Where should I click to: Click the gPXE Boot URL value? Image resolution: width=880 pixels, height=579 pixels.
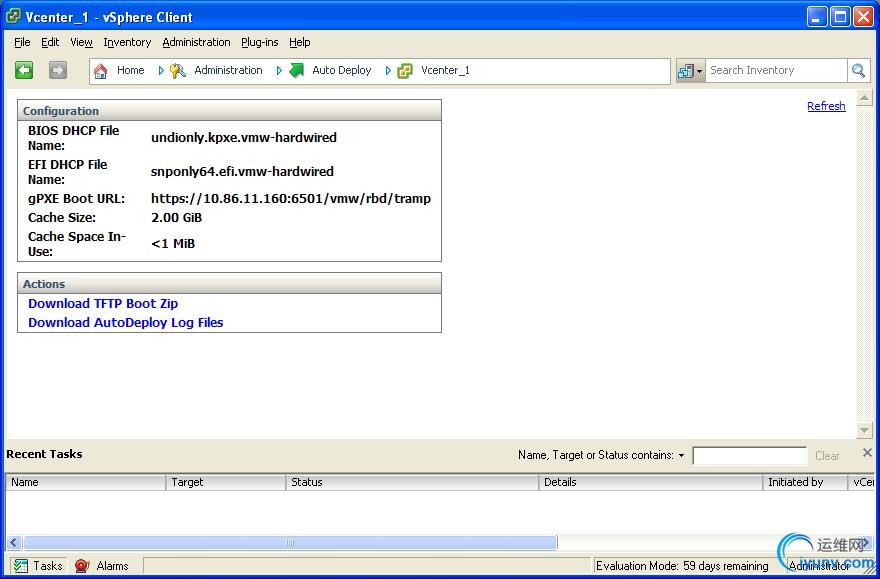point(291,199)
